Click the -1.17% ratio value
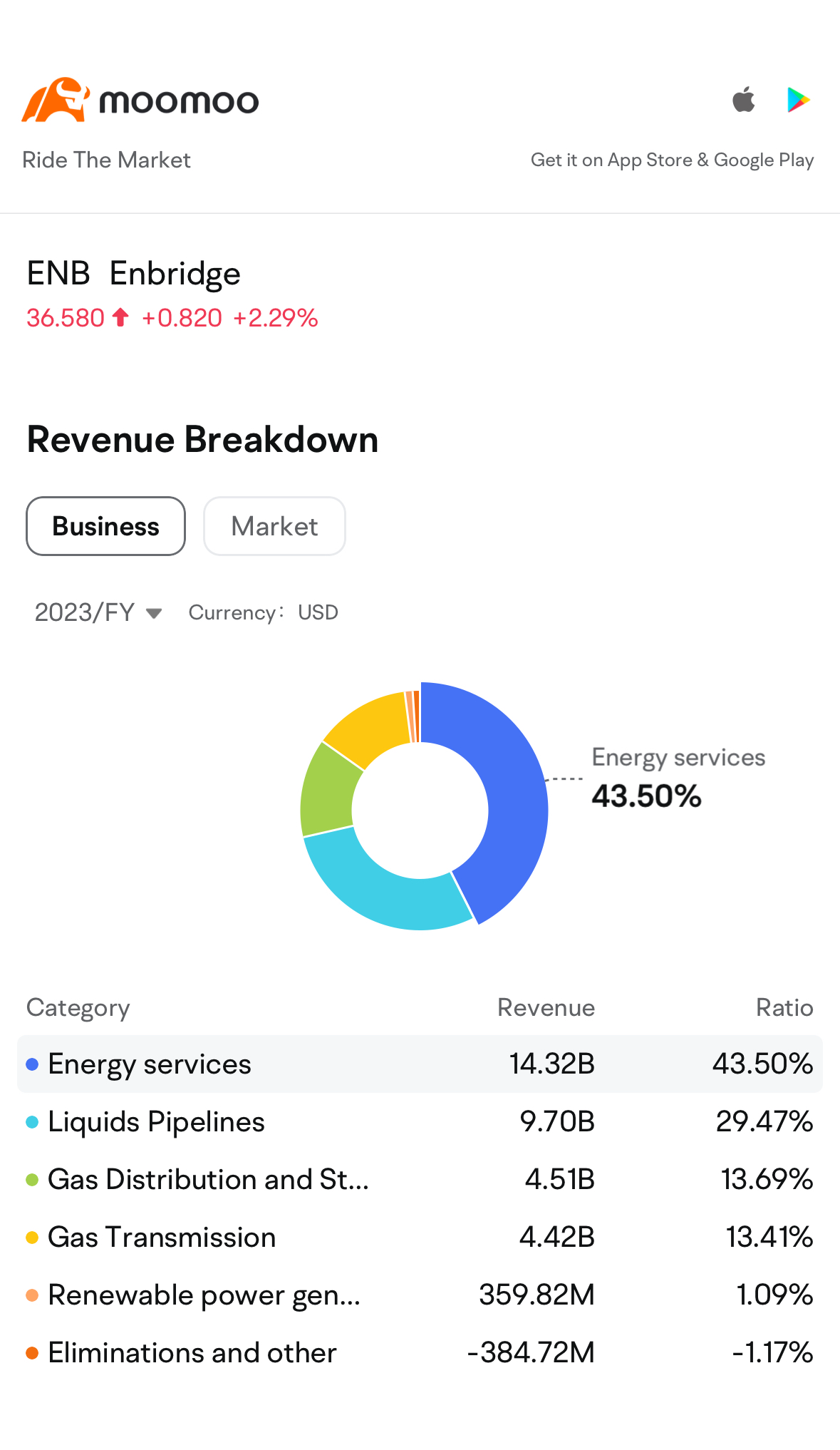Screen dimensions: 840x1450 coord(773,1352)
